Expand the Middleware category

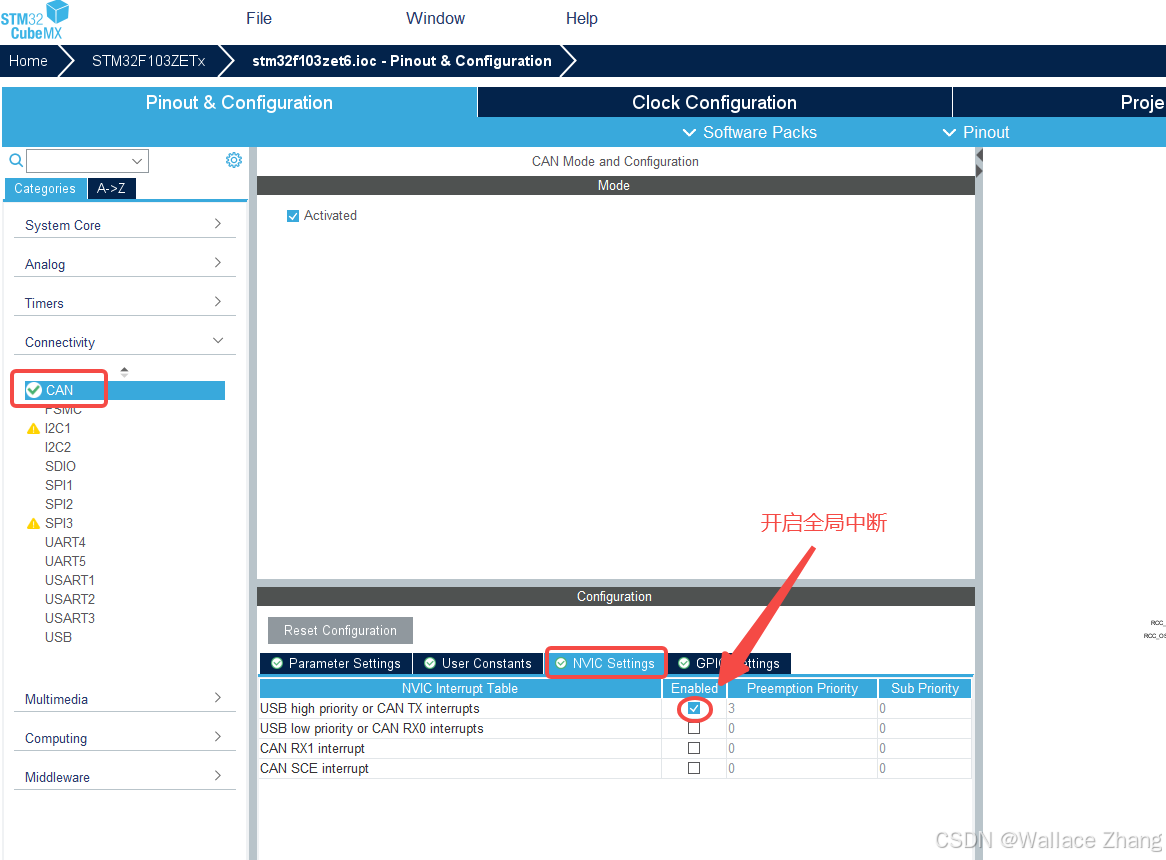click(124, 777)
